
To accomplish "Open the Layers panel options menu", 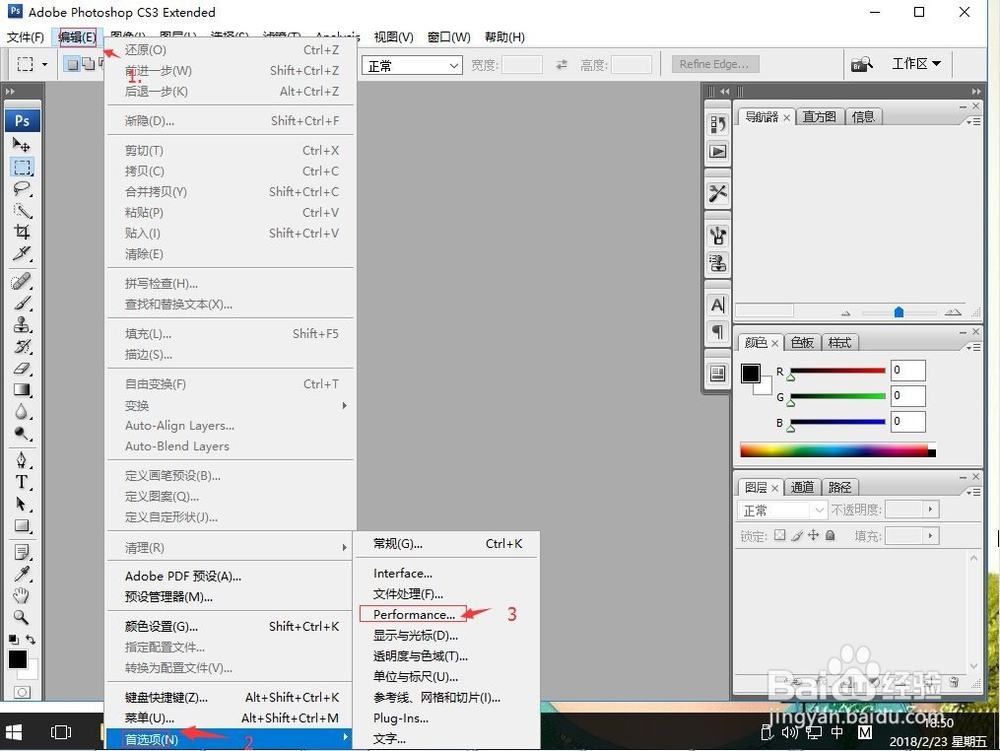I will 973,492.
